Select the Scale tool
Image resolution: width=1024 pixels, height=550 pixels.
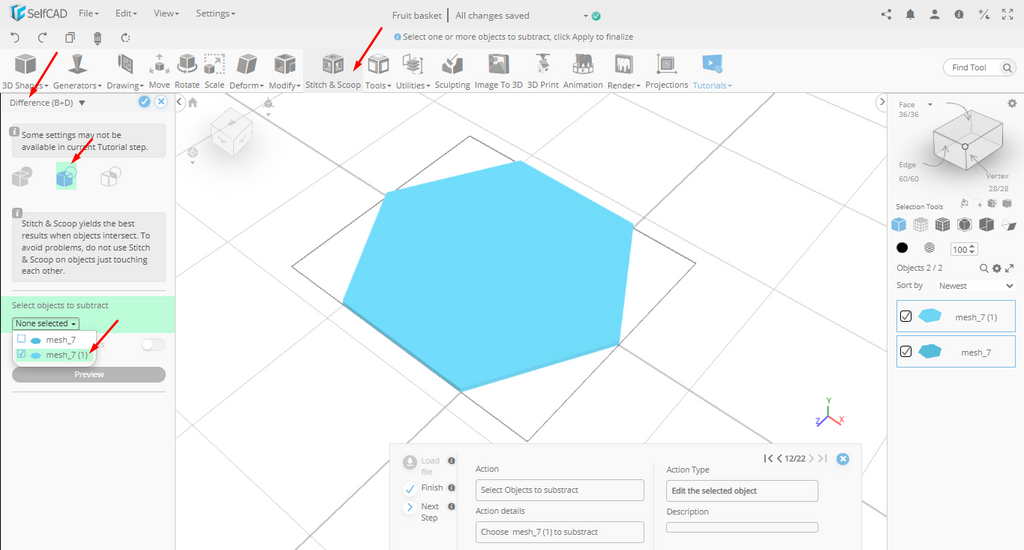(x=214, y=70)
